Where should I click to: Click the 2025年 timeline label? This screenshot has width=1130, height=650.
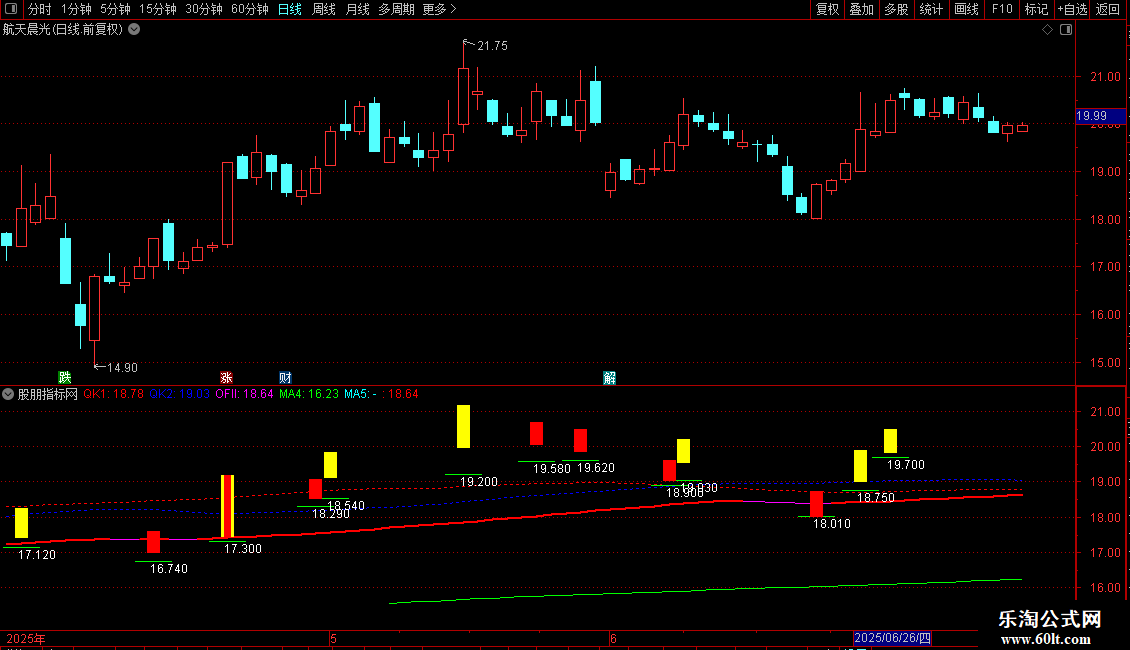pos(26,639)
